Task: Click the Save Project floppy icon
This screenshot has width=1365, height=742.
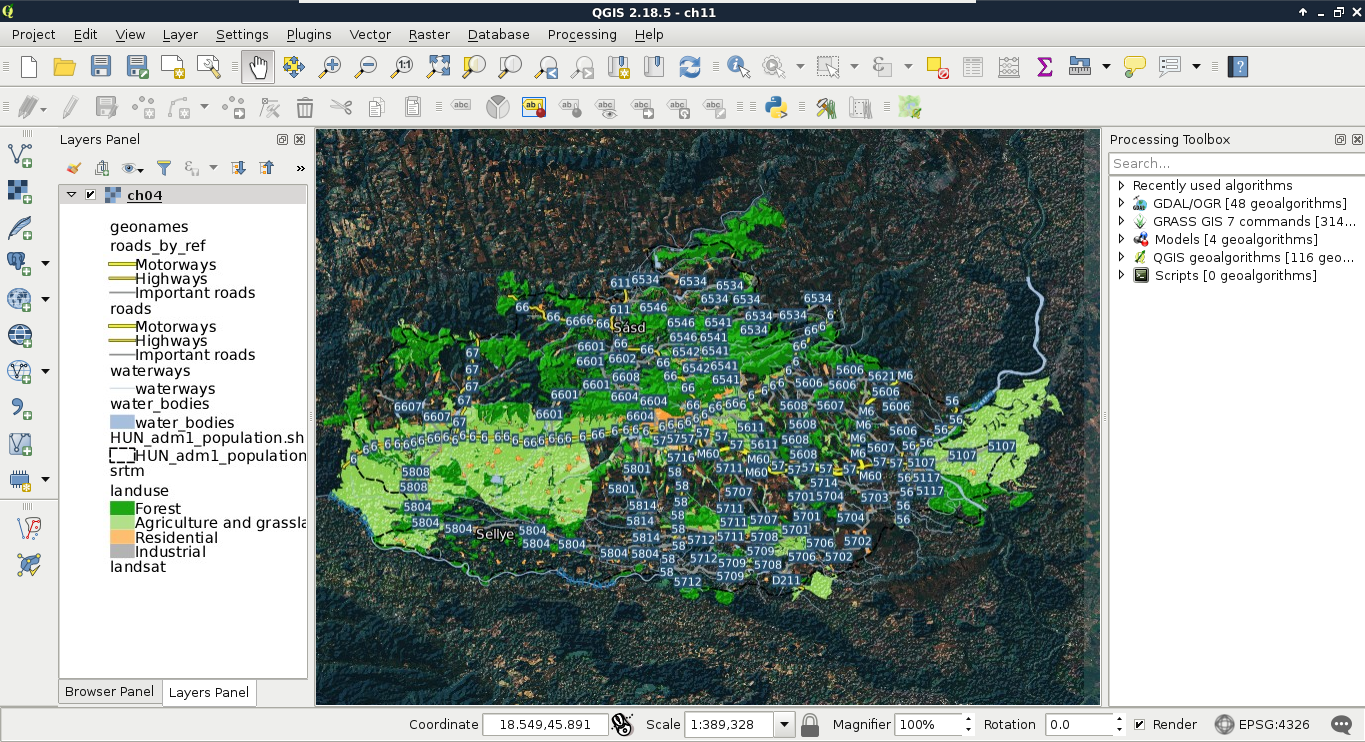Action: pyautogui.click(x=101, y=67)
